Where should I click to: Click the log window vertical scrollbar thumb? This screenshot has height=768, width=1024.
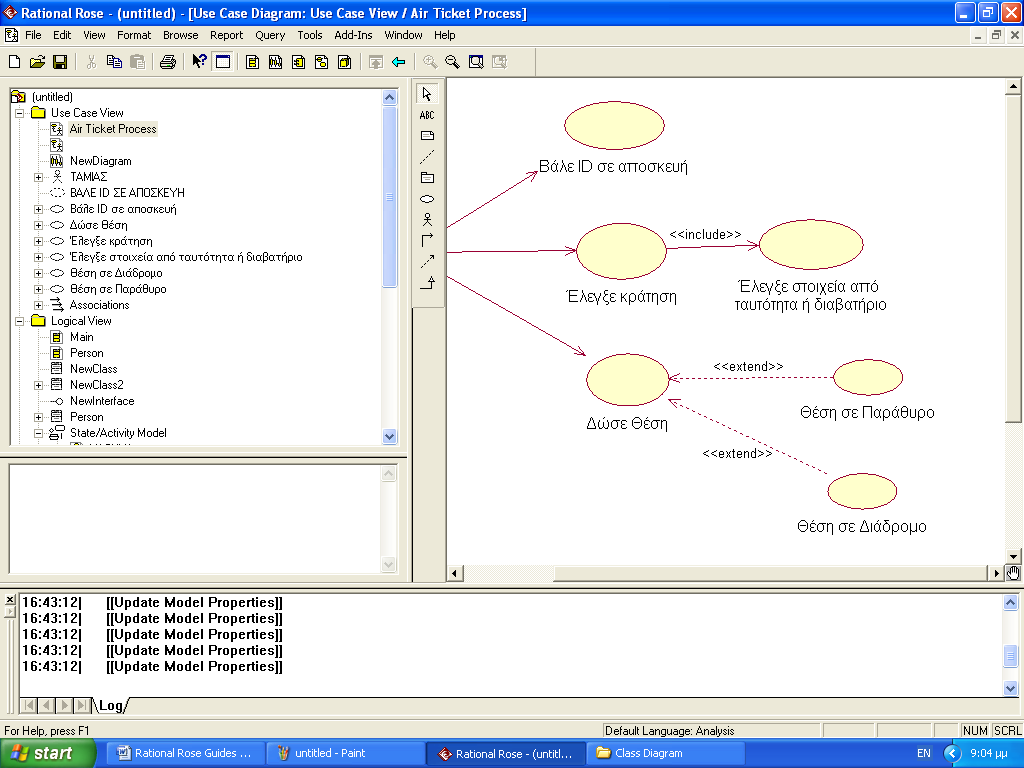point(1010,655)
